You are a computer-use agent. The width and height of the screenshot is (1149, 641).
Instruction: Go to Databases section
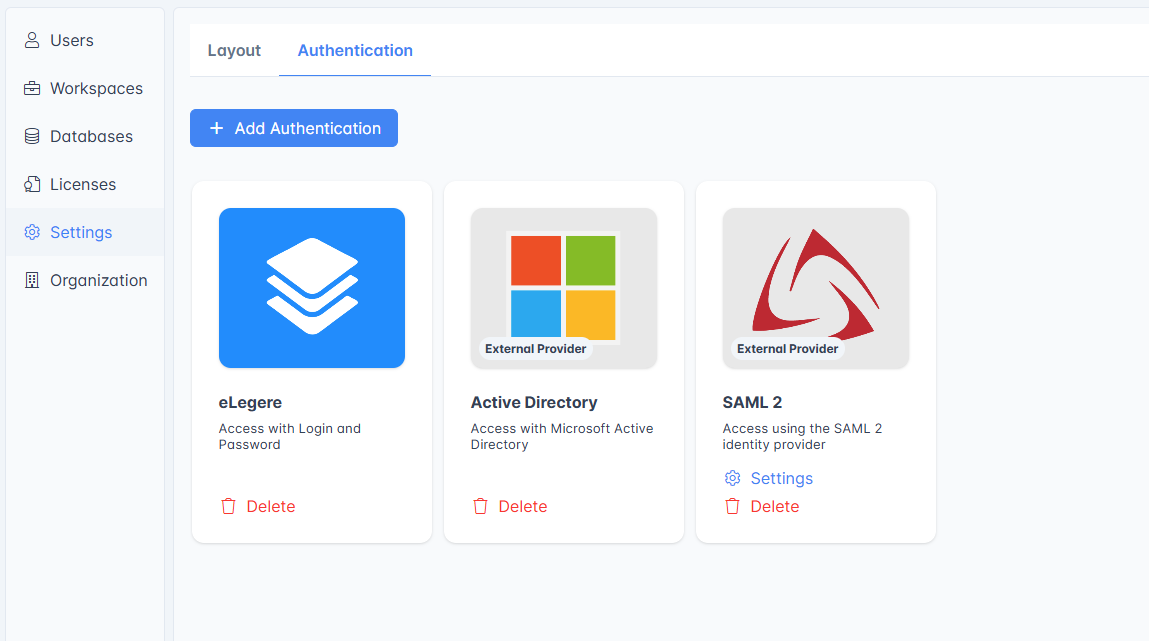pos(85,136)
